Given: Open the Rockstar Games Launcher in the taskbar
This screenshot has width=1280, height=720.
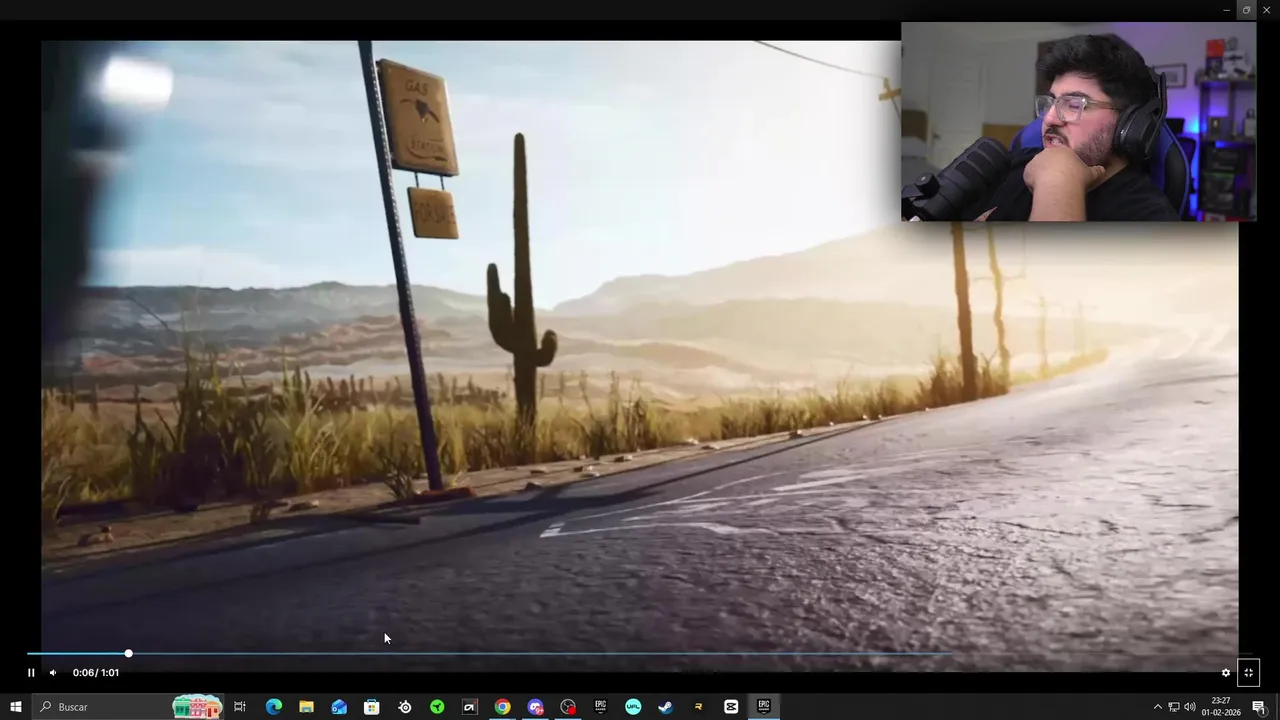Looking at the screenshot, I should tap(699, 707).
